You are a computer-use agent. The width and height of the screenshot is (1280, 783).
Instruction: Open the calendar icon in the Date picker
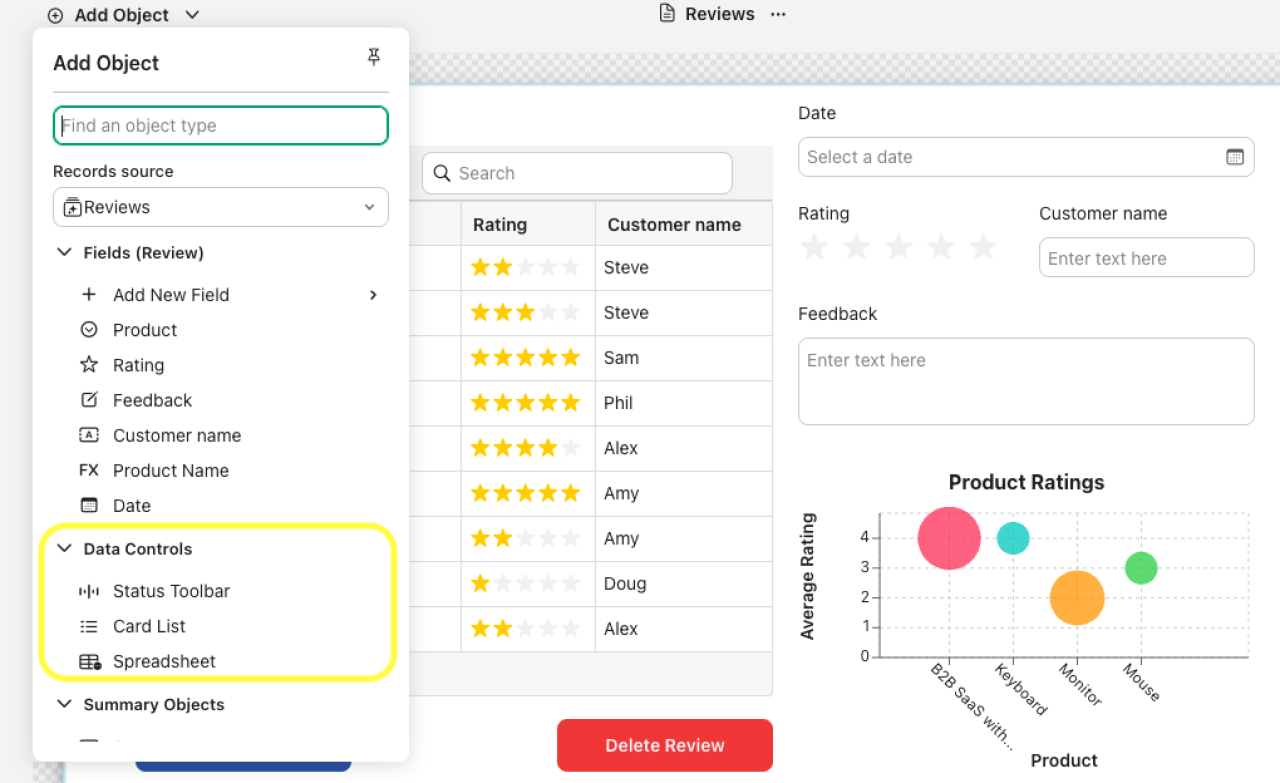point(1236,157)
